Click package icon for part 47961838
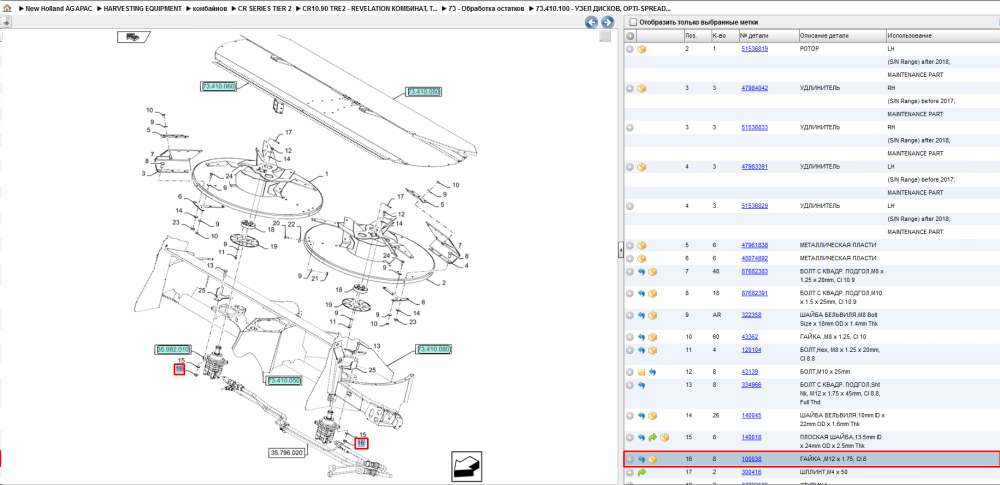 tap(642, 246)
